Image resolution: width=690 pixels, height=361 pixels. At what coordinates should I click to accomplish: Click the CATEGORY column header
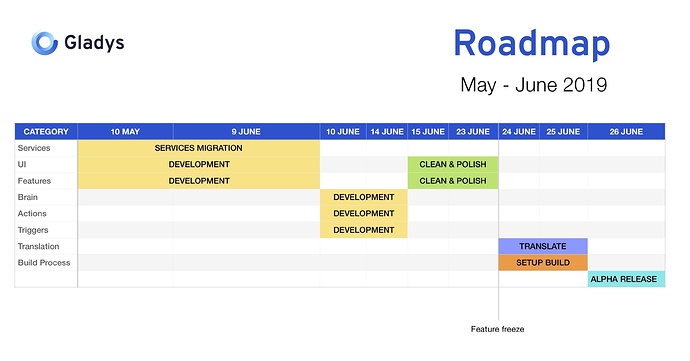pos(46,132)
